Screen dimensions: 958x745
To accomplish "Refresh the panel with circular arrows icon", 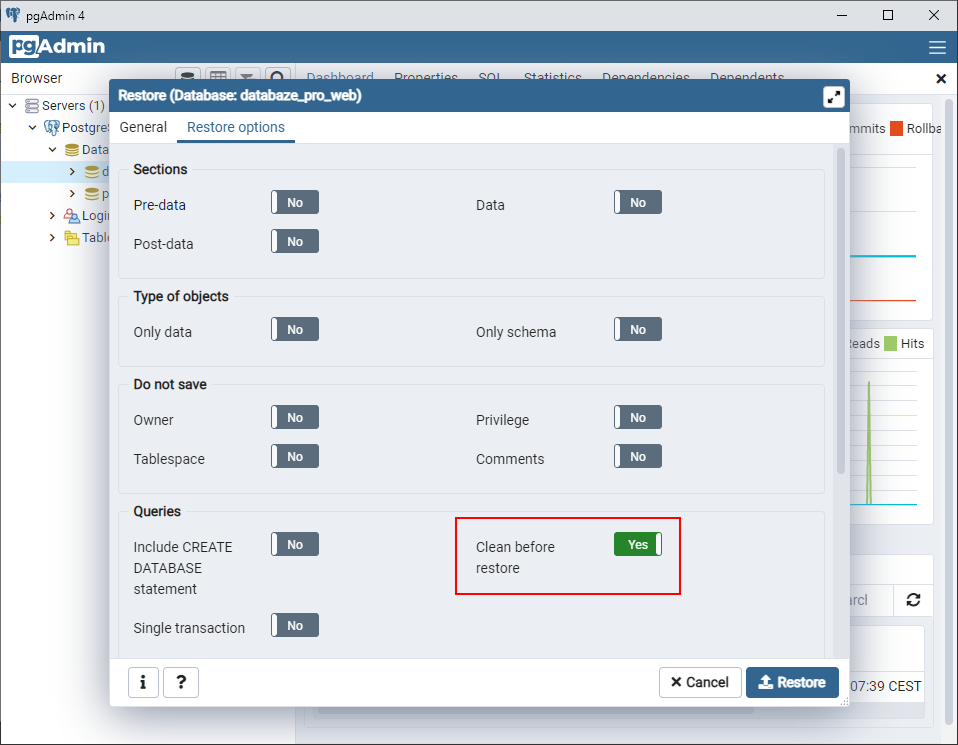I will [913, 600].
